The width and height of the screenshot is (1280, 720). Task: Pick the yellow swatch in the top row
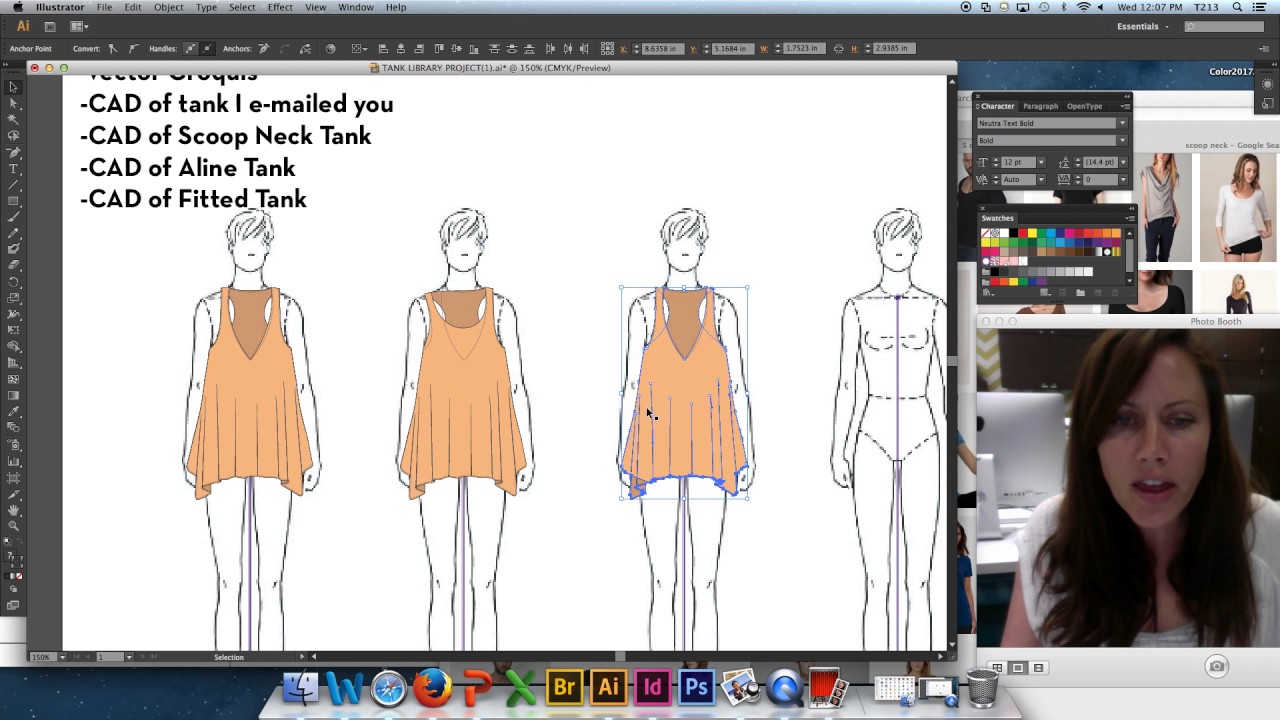click(1031, 233)
